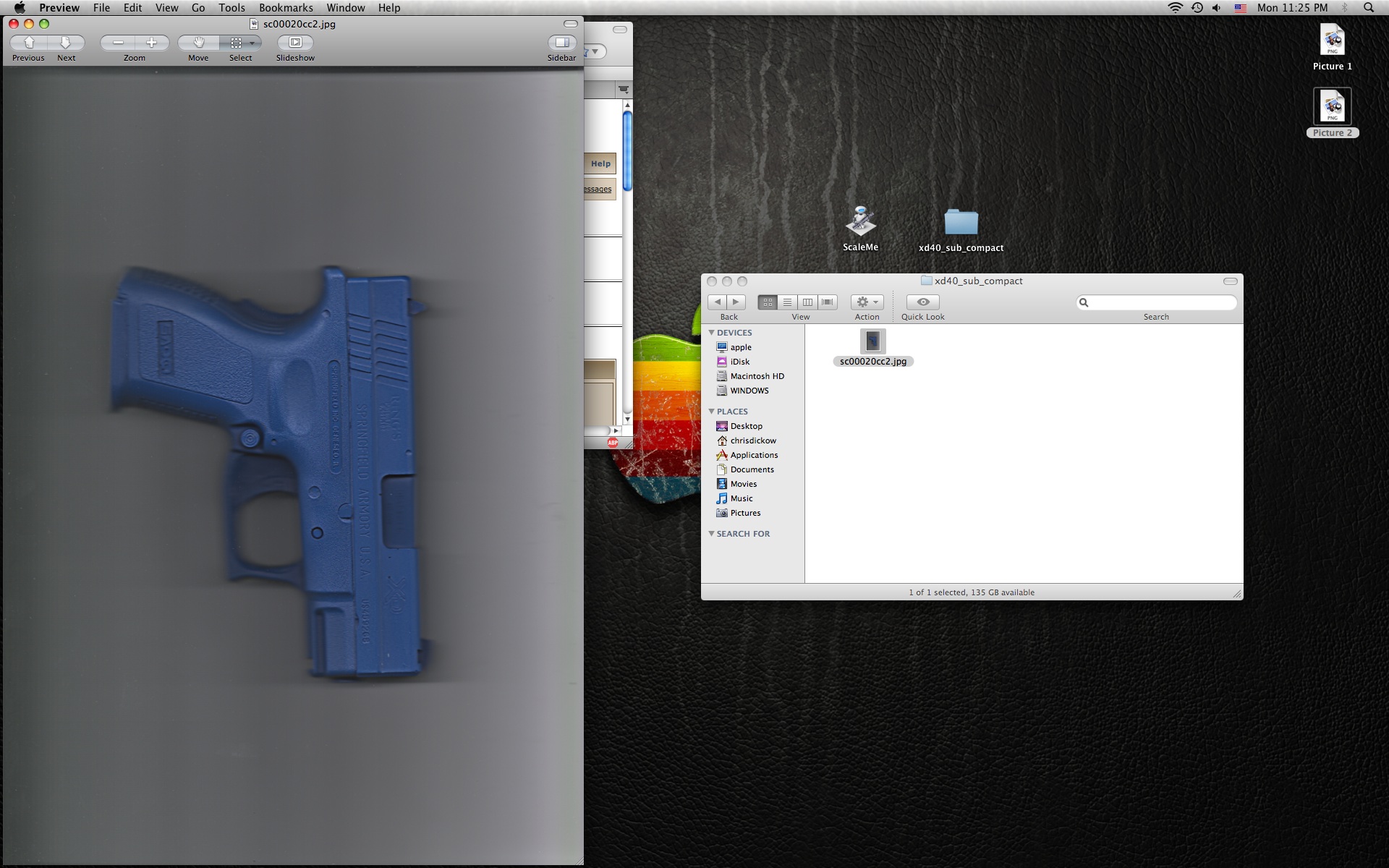The height and width of the screenshot is (868, 1389).
Task: Click the Zoom Out minus button in Preview
Action: coord(118,43)
